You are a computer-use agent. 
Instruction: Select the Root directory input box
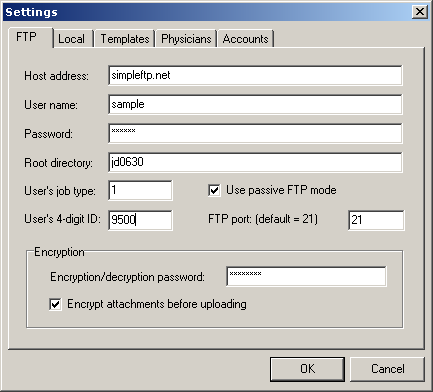(255, 162)
